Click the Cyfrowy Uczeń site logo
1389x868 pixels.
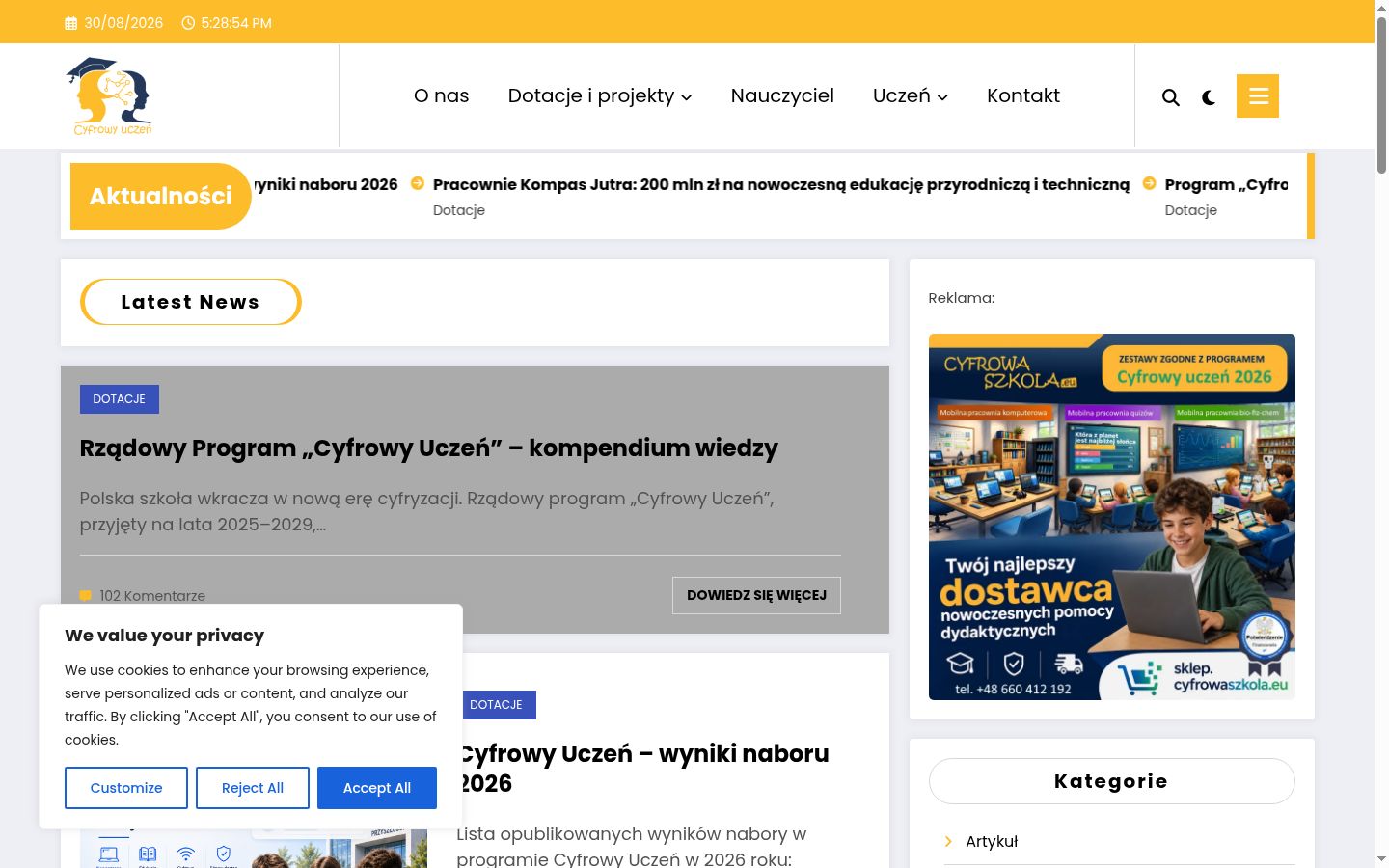tap(109, 95)
